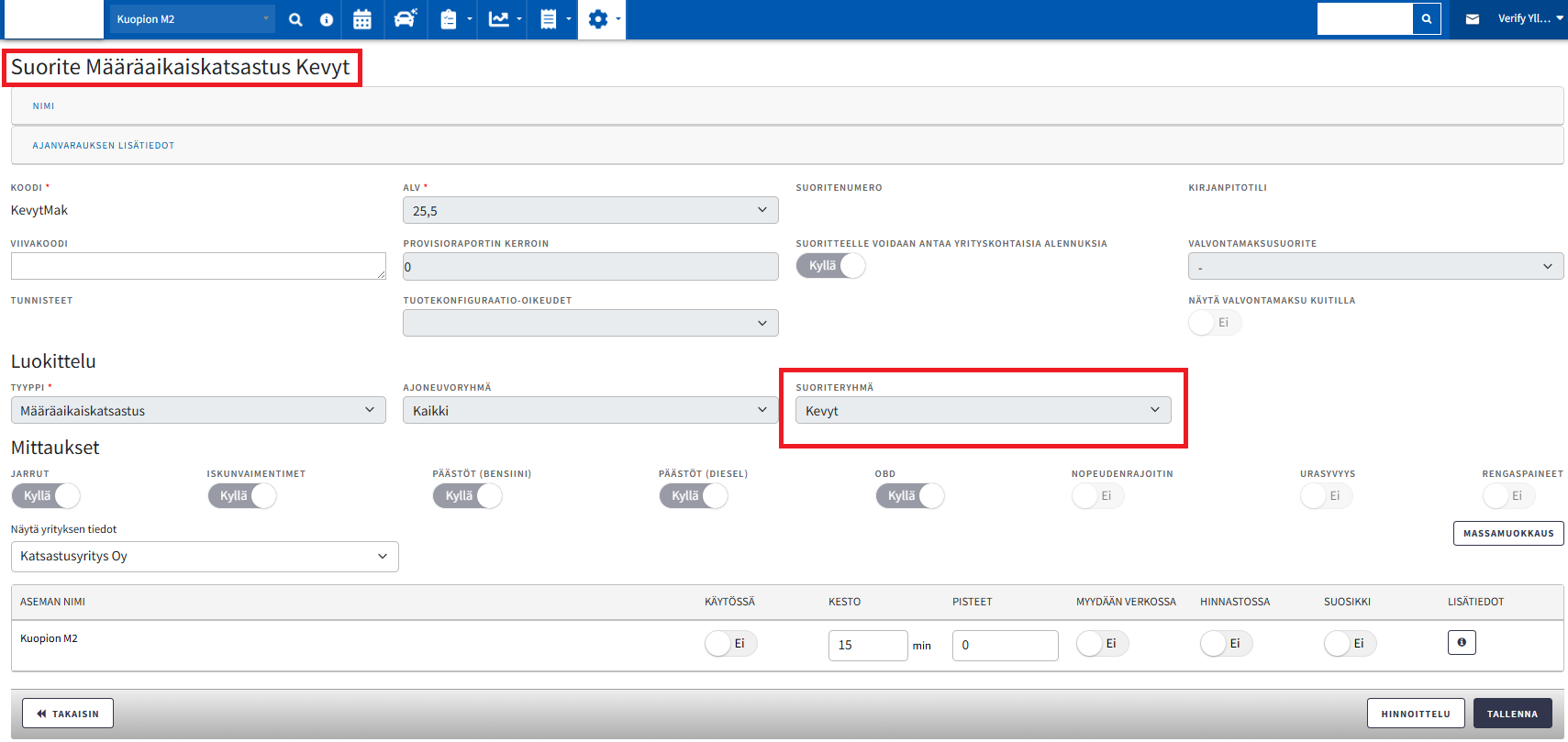Image resolution: width=1568 pixels, height=742 pixels.
Task: Open the ALV dropdown showing 25,5
Action: (590, 211)
